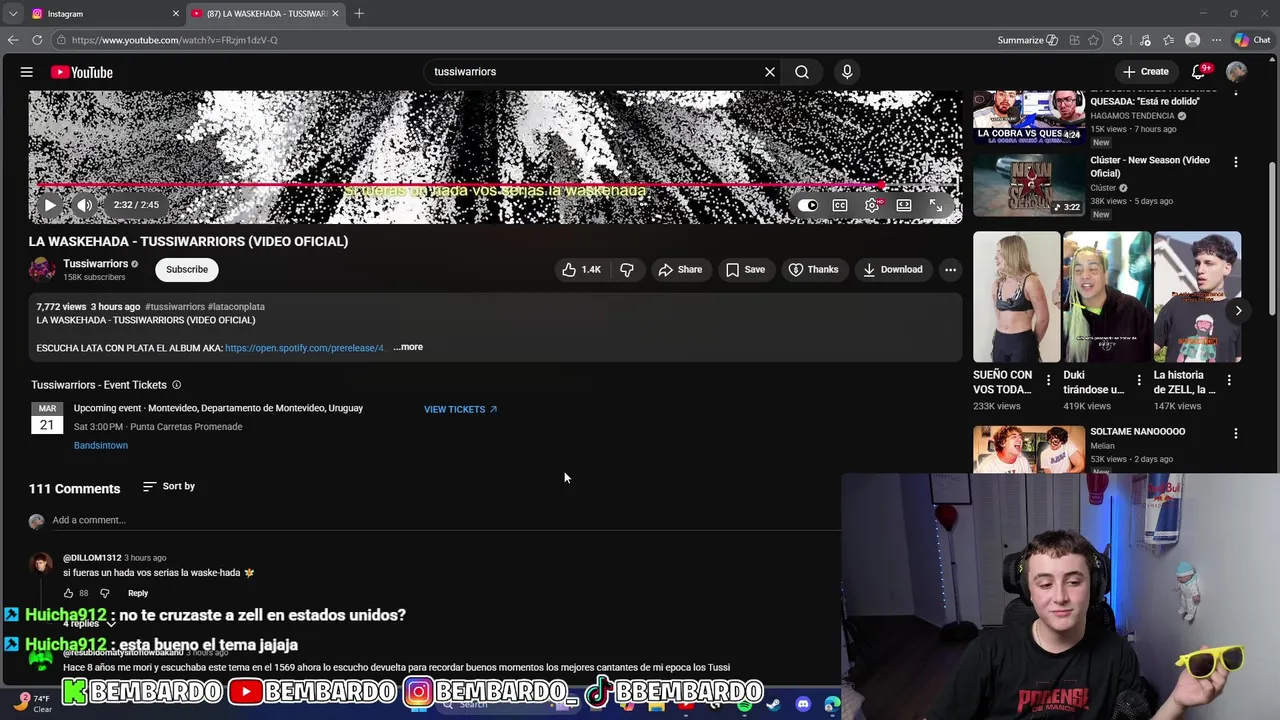
Task: Advance the Shorts shelf with next arrow
Action: click(x=1238, y=310)
